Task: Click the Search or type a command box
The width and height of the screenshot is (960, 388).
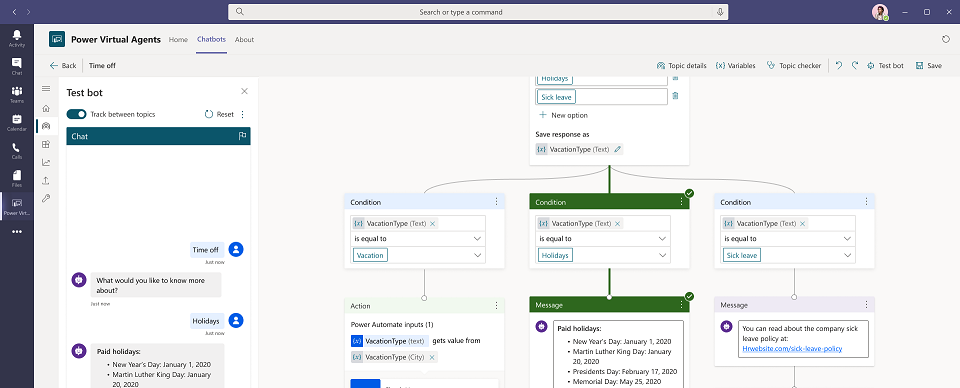Action: 478,12
